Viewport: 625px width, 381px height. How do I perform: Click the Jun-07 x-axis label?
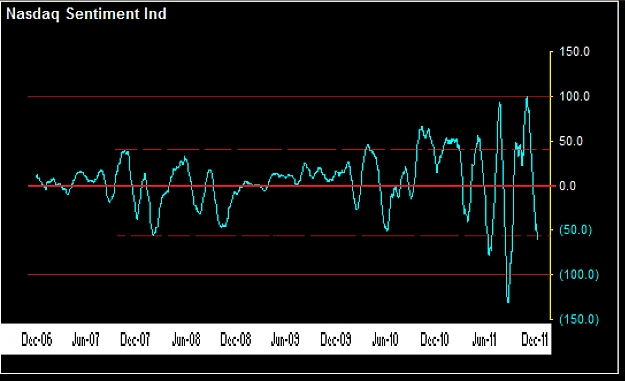coord(86,340)
